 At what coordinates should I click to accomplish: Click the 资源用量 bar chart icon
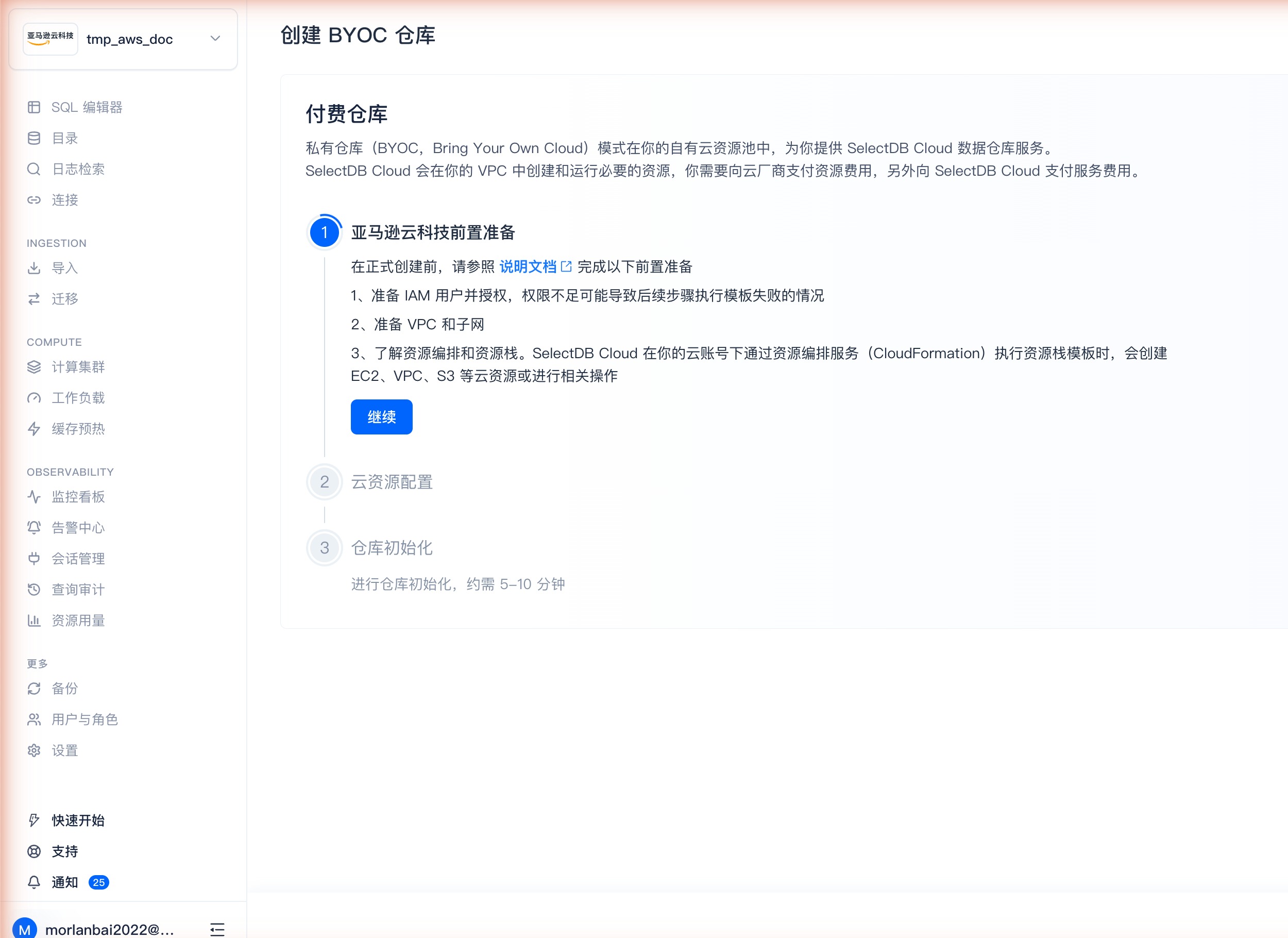click(x=34, y=621)
